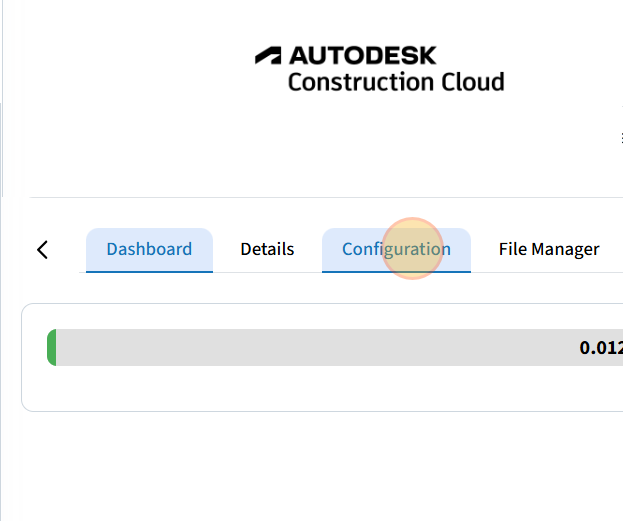This screenshot has width=623, height=521.
Task: Click the gray progress bar track
Action: (x=300, y=348)
